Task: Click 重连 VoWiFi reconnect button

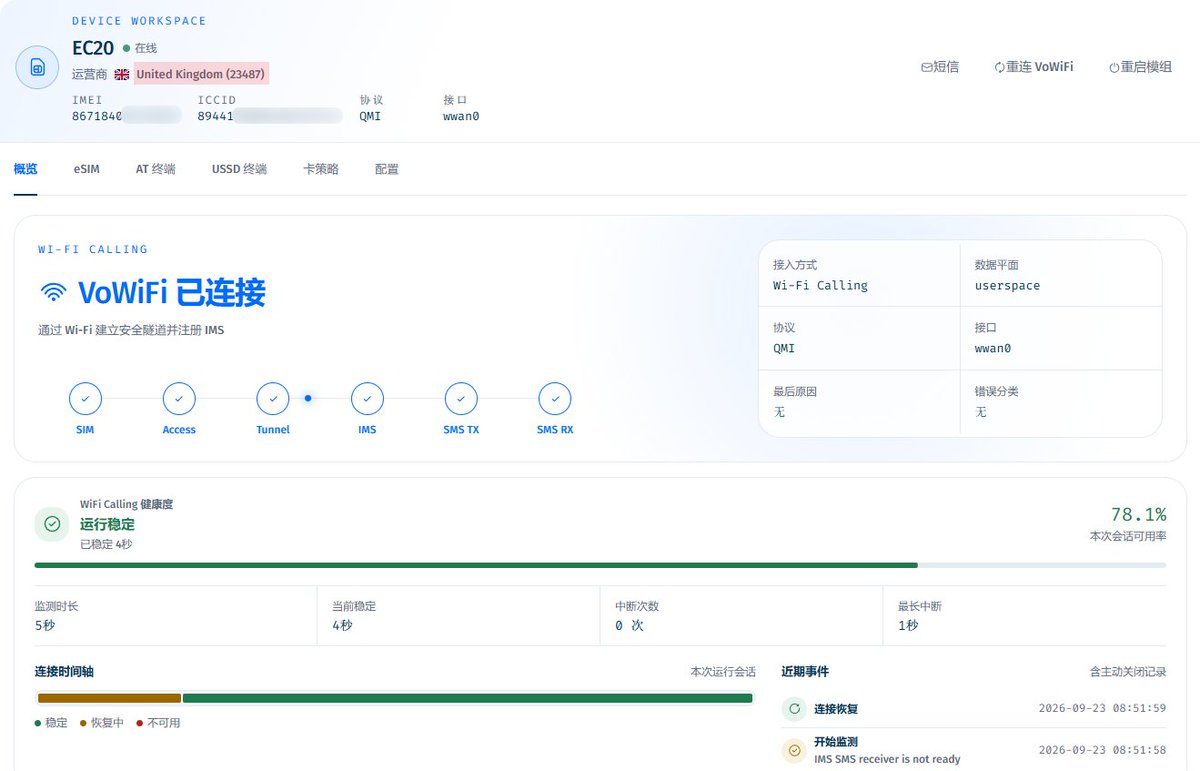Action: 1034,67
